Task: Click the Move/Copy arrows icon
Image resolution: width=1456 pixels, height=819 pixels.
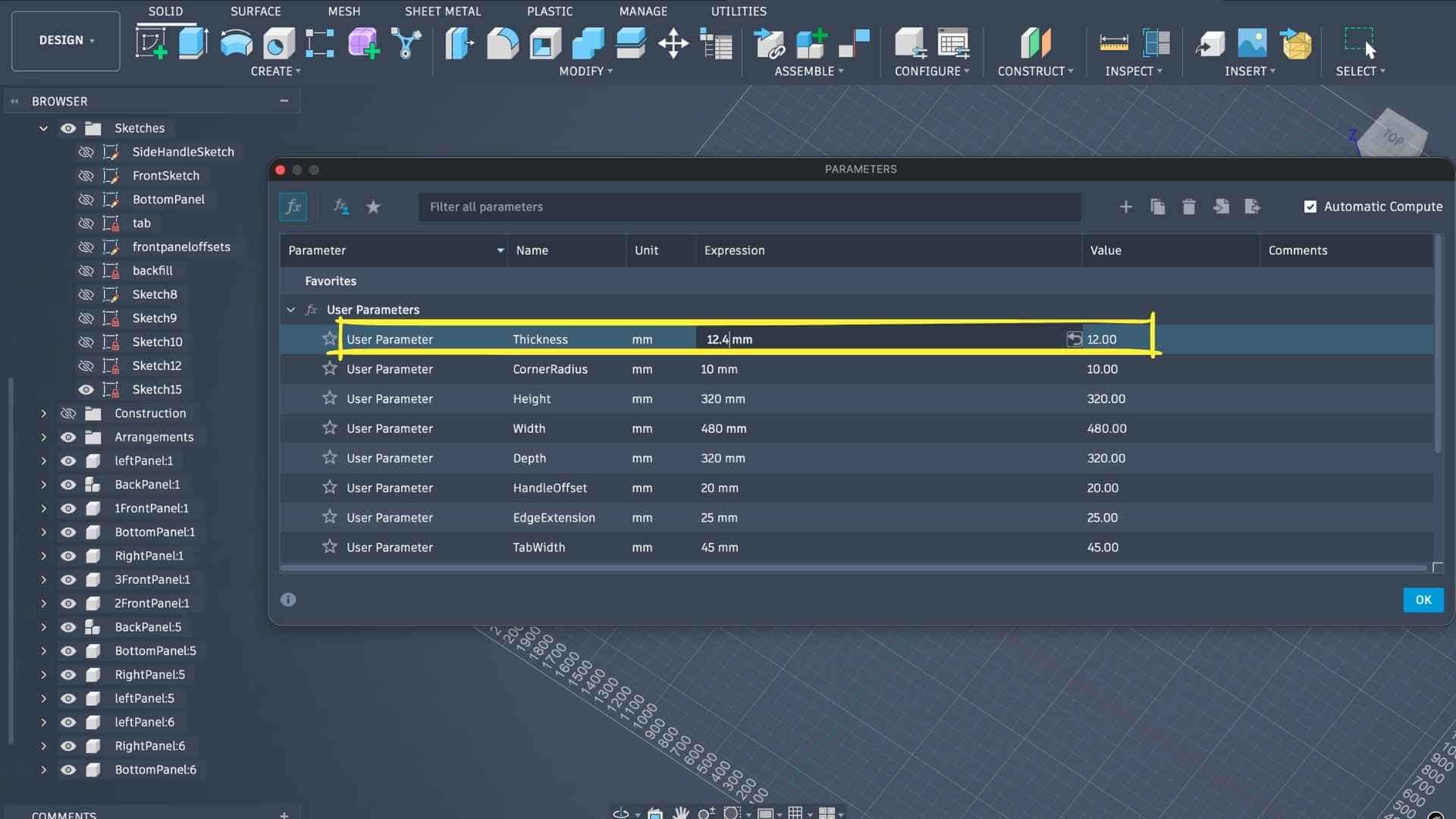Action: click(673, 43)
